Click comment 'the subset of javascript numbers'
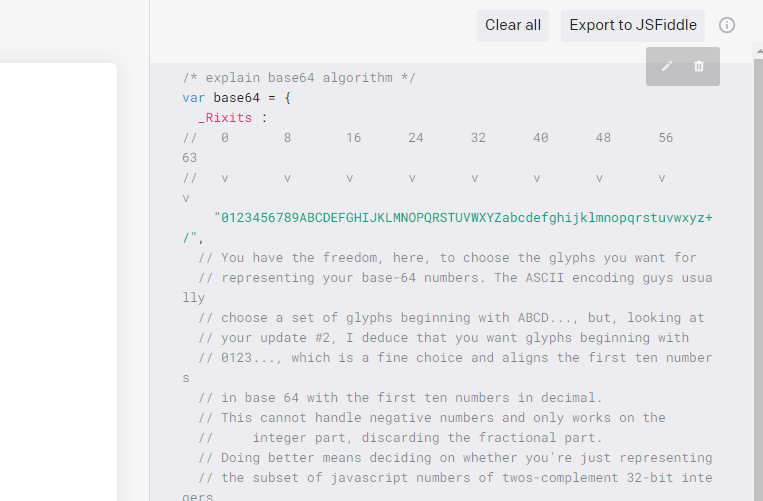Image resolution: width=763 pixels, height=501 pixels. click(x=447, y=487)
